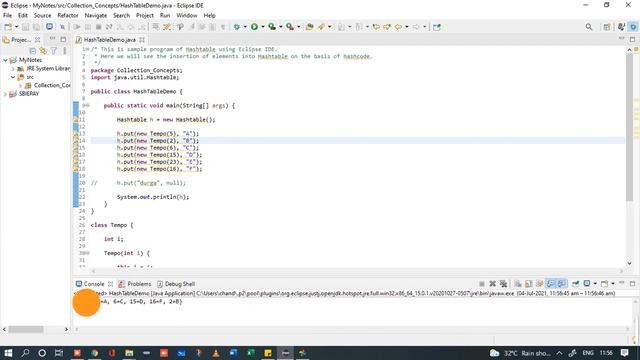The width and height of the screenshot is (640, 360).
Task: Minimize the Console view panel
Action: [622, 283]
